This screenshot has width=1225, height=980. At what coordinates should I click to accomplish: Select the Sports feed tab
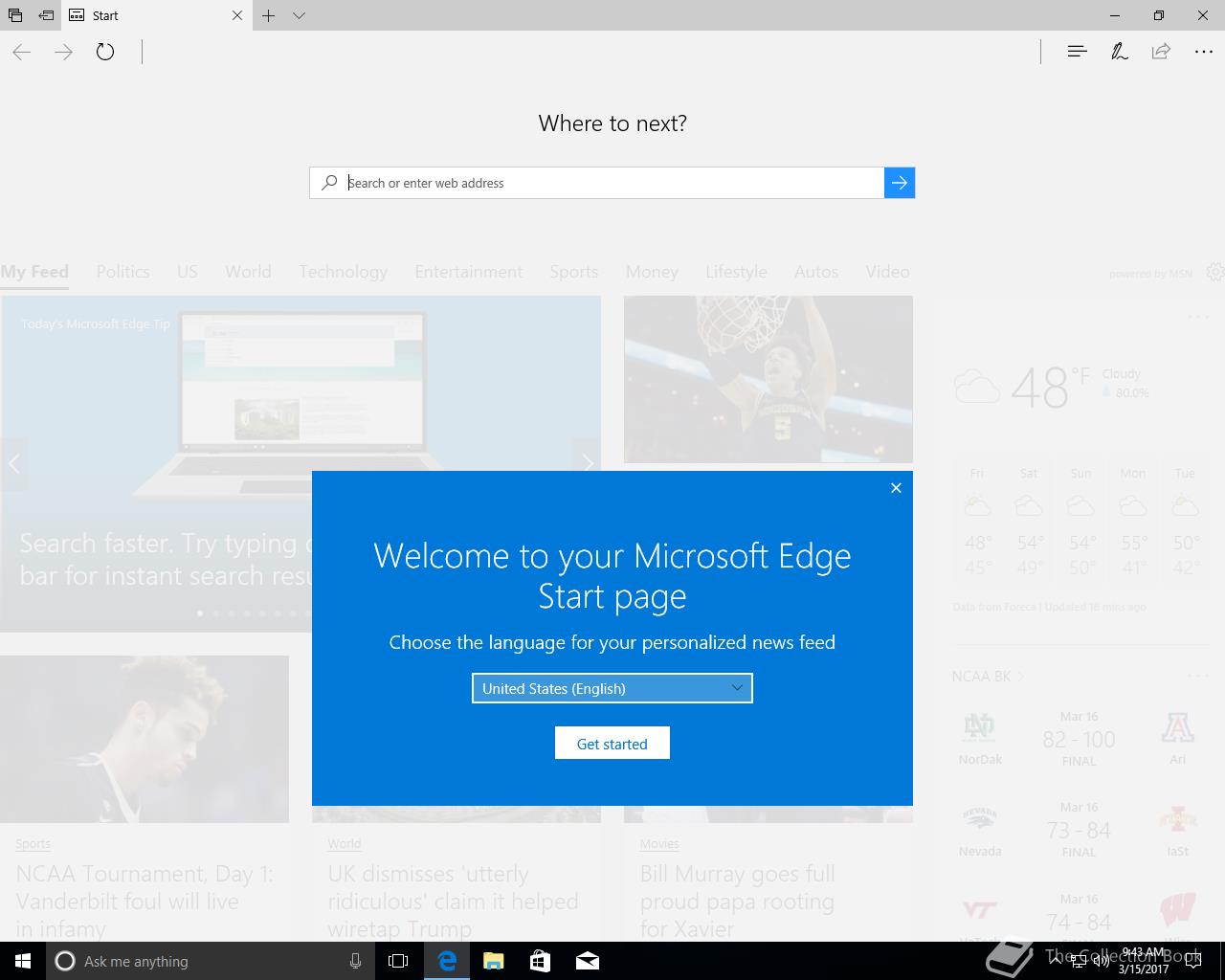pos(574,272)
